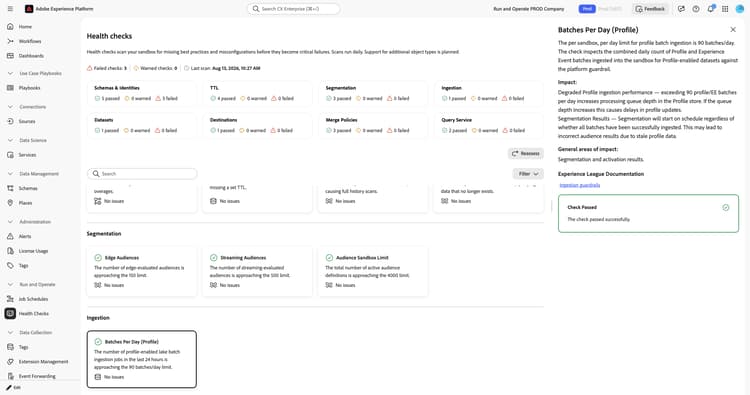Open Playbooks in the sidebar
The image size is (750, 395).
(29, 88)
